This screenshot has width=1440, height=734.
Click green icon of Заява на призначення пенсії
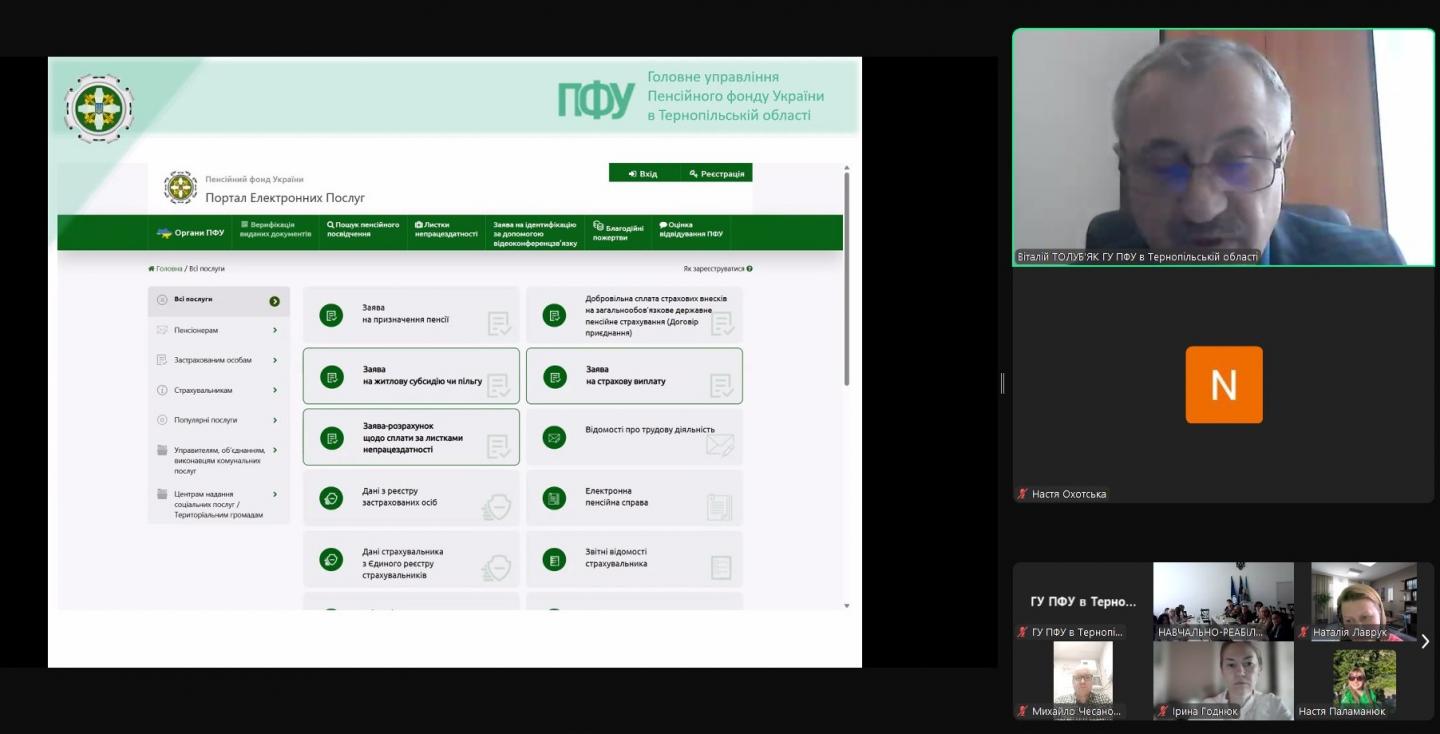(331, 315)
